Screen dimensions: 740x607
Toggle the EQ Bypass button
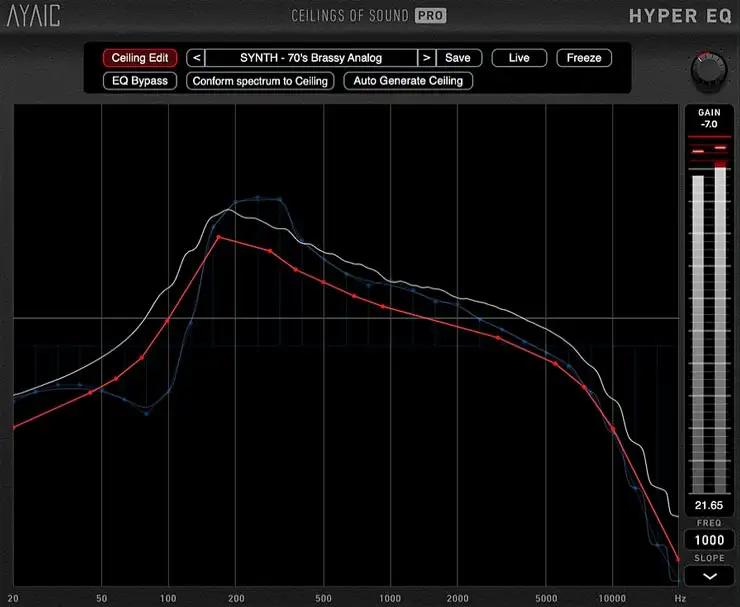click(140, 81)
